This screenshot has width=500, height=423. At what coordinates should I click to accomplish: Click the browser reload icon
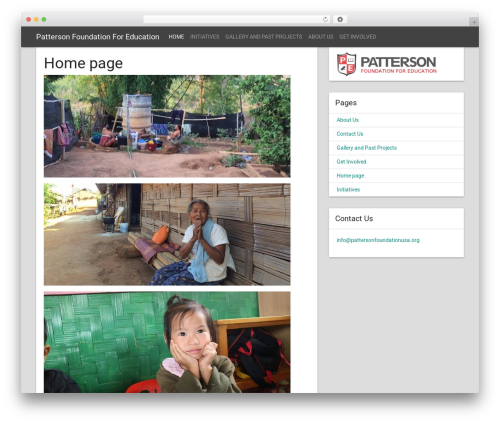click(325, 19)
